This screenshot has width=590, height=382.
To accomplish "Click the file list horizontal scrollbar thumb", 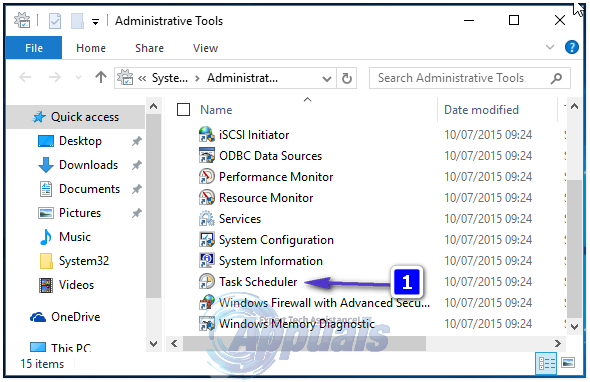I will 304,343.
